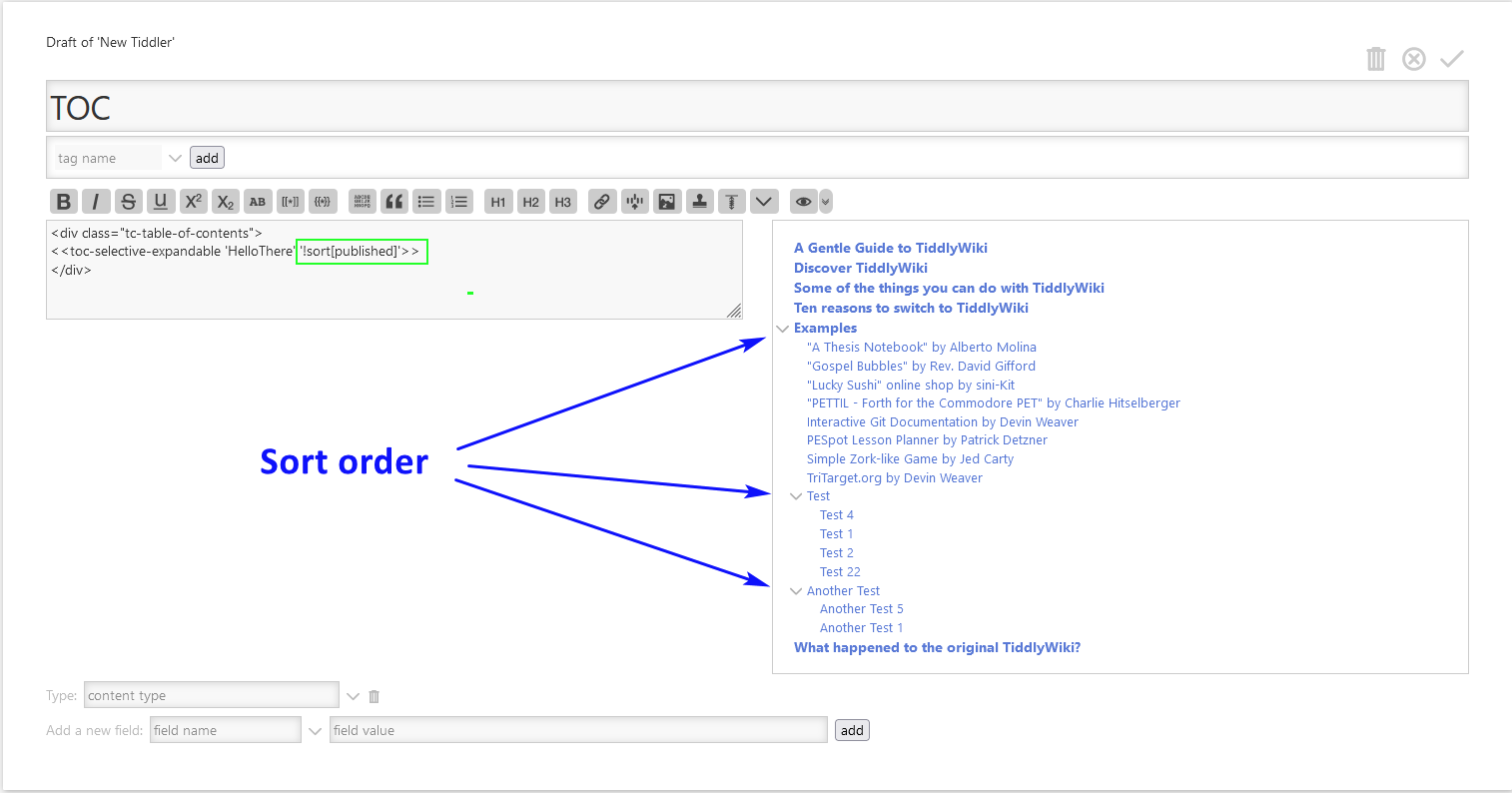Image resolution: width=1512 pixels, height=793 pixels.
Task: Toggle the preview eye icon
Action: (x=803, y=202)
